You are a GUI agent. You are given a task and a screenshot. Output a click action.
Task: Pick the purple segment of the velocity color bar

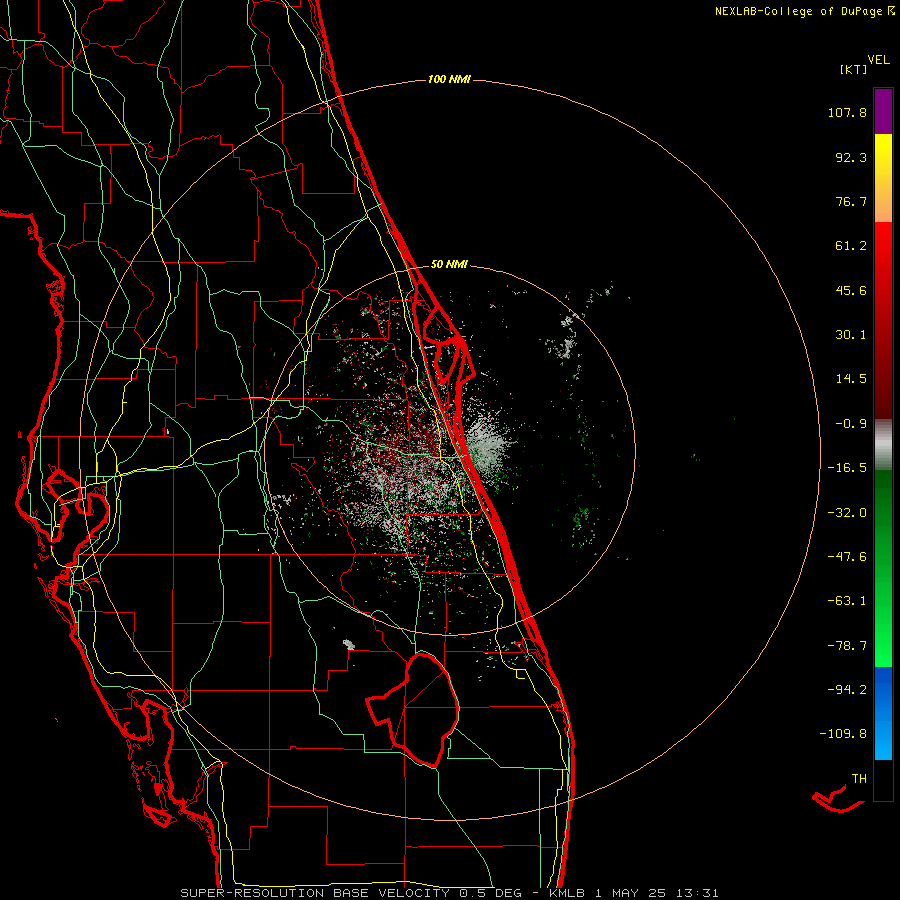click(x=883, y=111)
